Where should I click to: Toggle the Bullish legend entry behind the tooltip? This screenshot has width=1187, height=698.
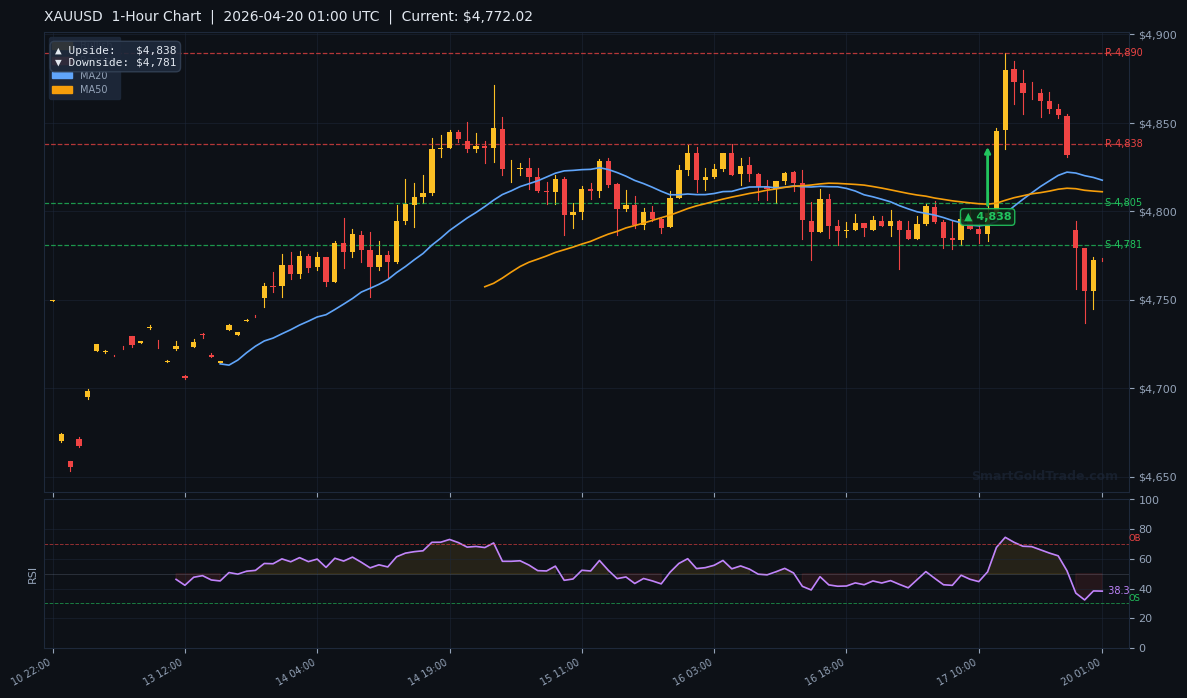[97, 44]
